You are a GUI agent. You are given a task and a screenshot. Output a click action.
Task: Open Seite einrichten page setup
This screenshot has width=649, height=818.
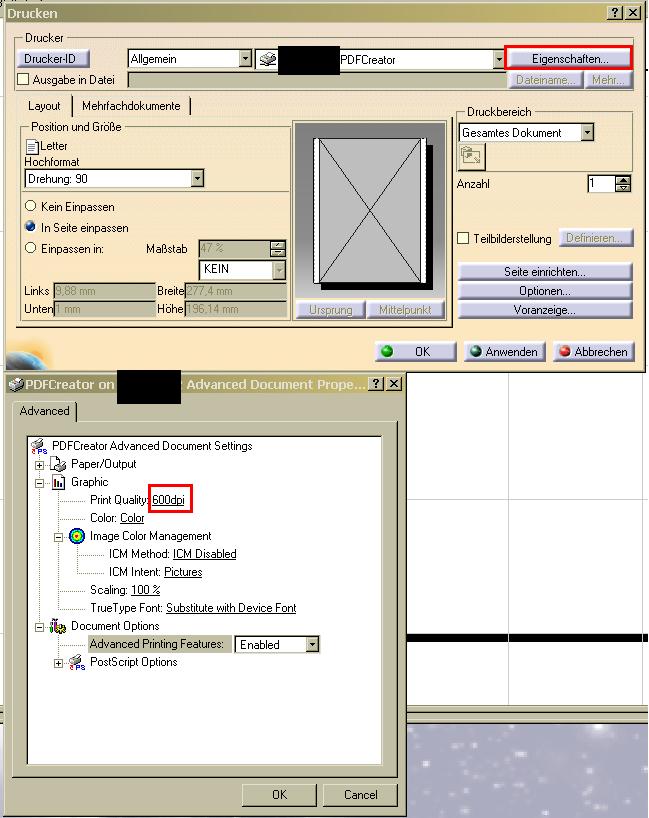[x=544, y=272]
